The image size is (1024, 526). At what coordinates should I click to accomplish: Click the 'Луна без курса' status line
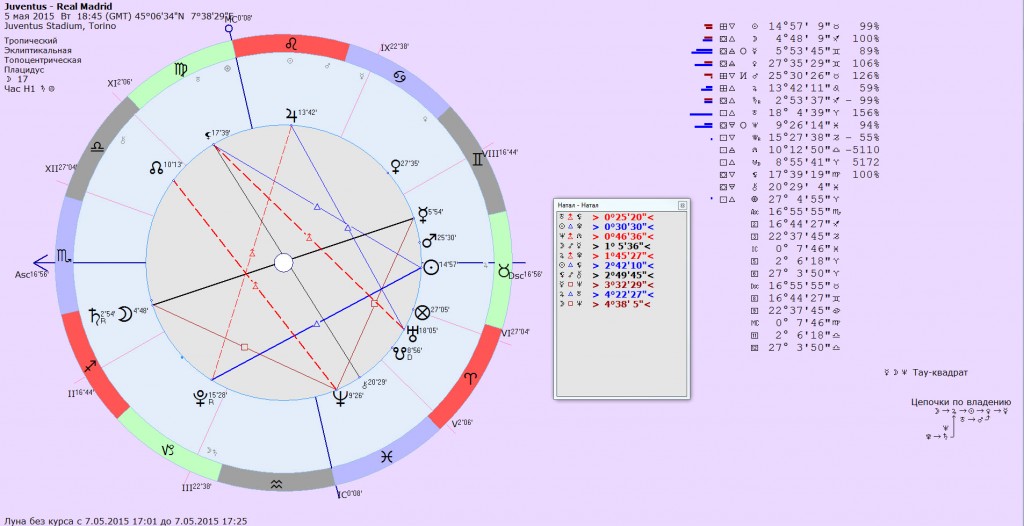[125, 521]
